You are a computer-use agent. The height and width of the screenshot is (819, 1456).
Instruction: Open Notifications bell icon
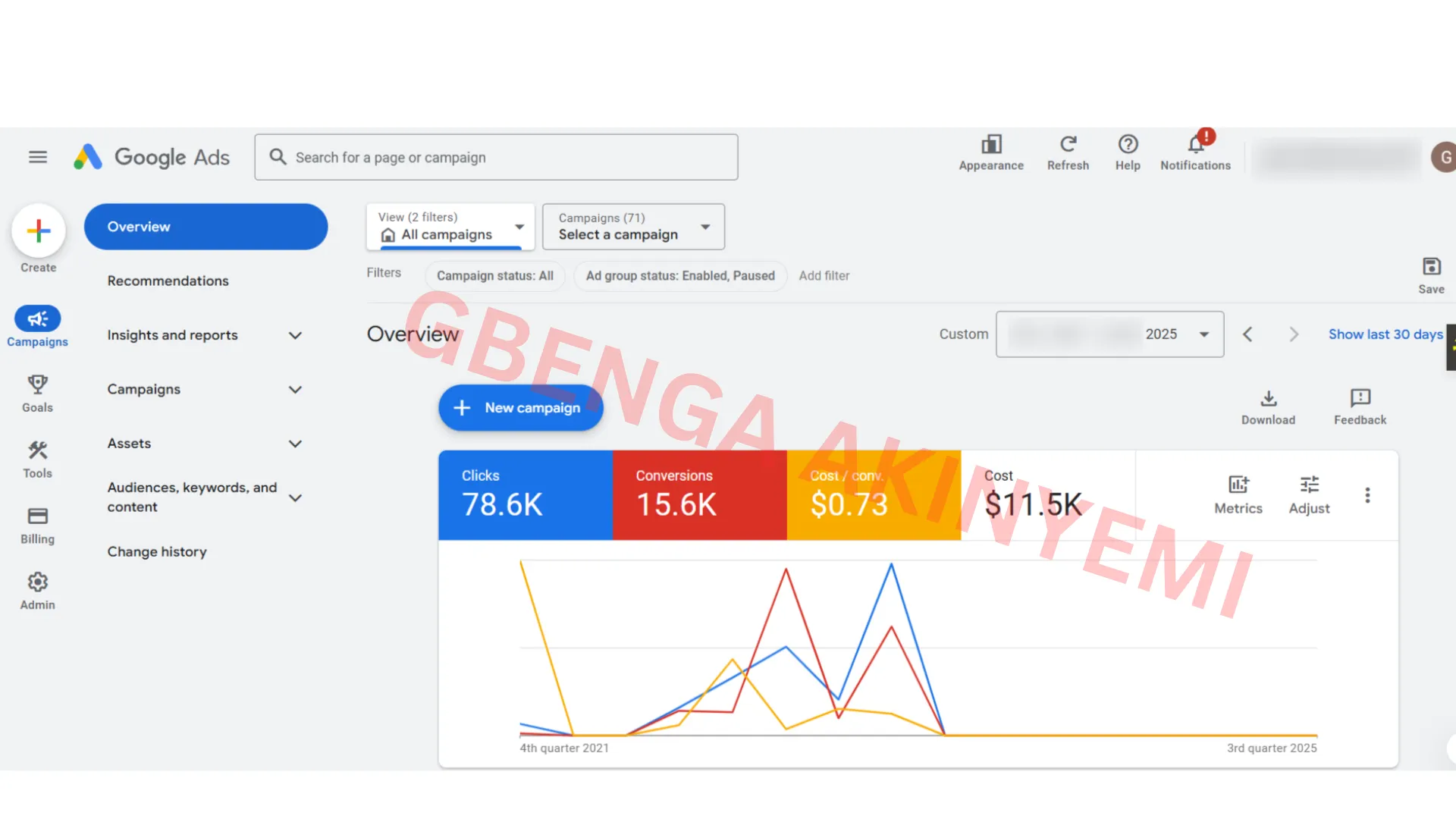point(1195,144)
